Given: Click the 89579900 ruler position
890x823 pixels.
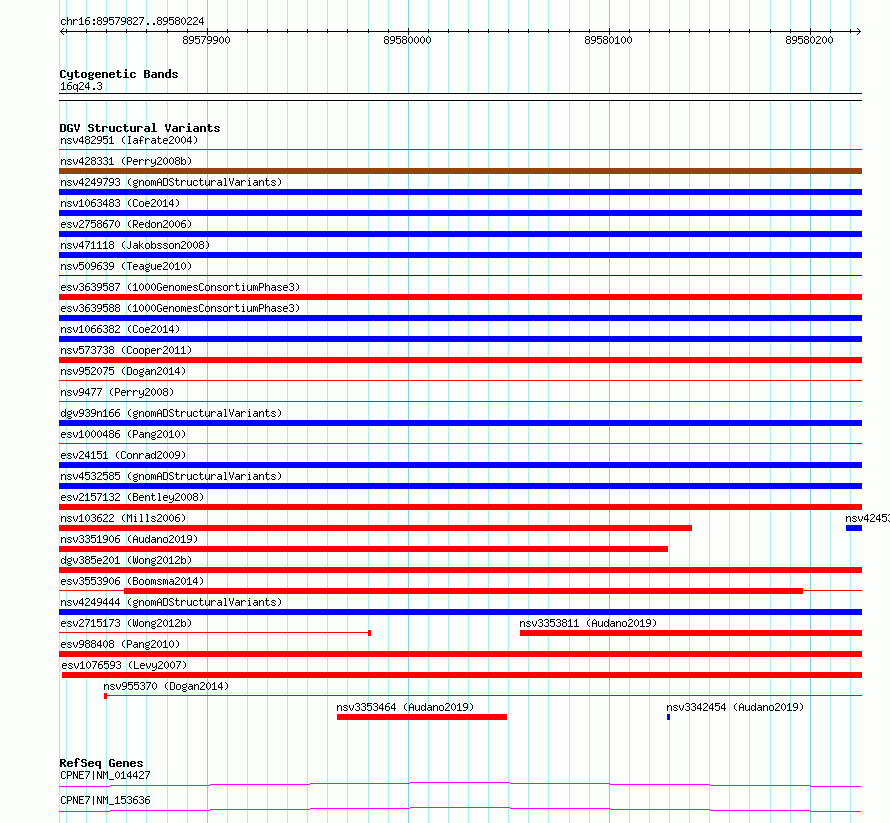Looking at the screenshot, I should tap(207, 40).
